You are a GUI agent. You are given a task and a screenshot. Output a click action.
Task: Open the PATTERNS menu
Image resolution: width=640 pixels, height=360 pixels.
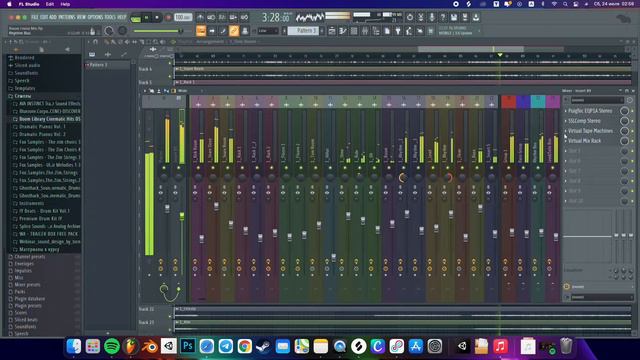(67, 17)
